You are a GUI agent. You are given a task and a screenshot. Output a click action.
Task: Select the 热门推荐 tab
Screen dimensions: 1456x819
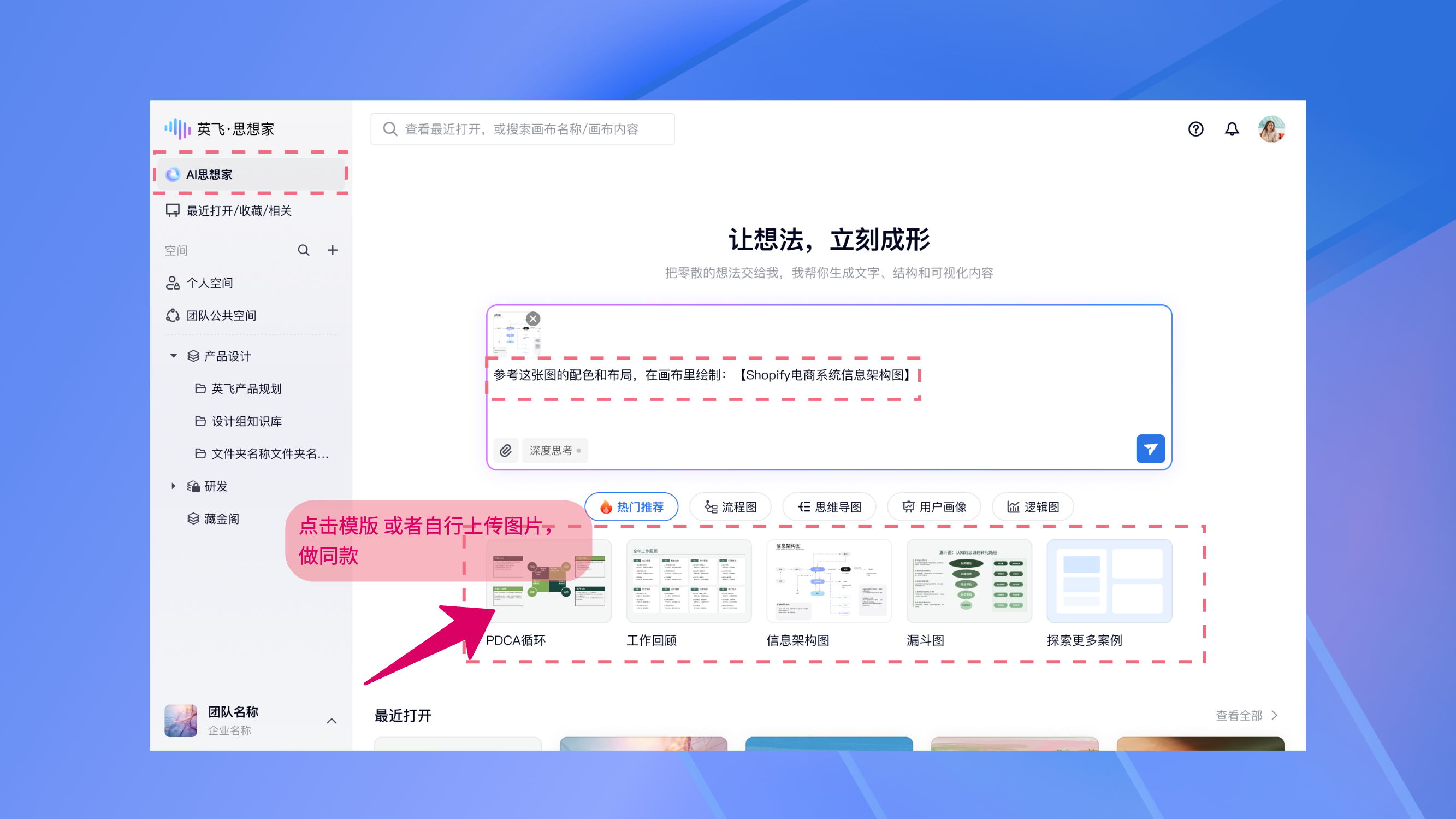(631, 507)
